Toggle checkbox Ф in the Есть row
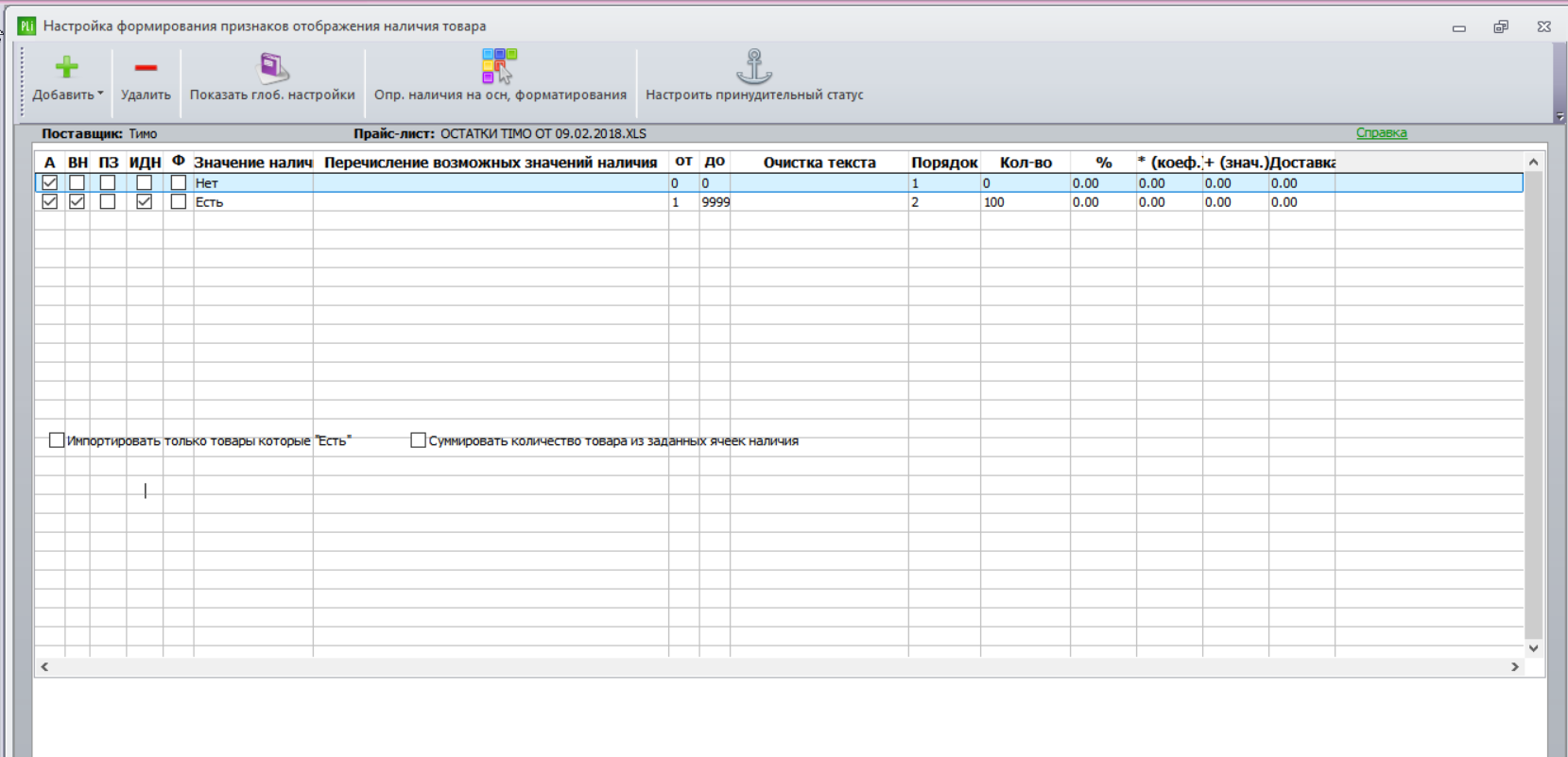Viewport: 1568px width, 757px height. coord(179,201)
